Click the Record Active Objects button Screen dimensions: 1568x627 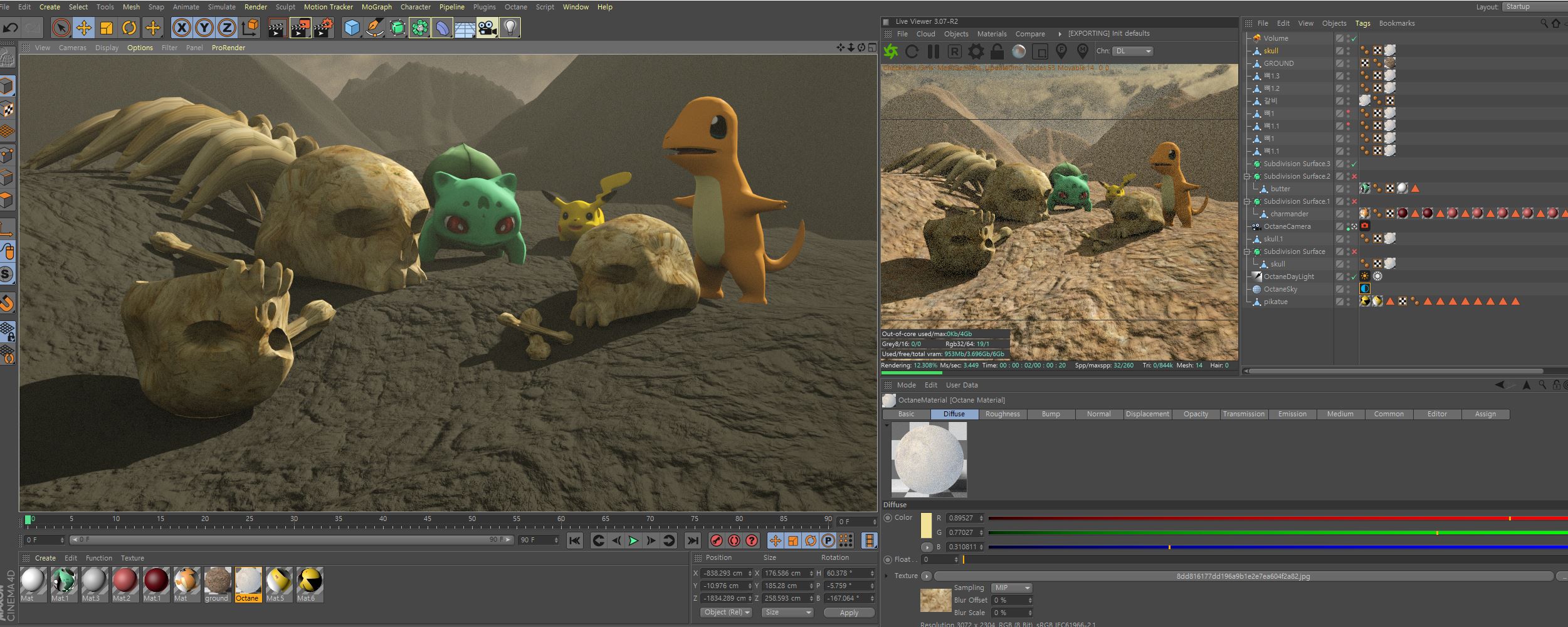pos(717,540)
